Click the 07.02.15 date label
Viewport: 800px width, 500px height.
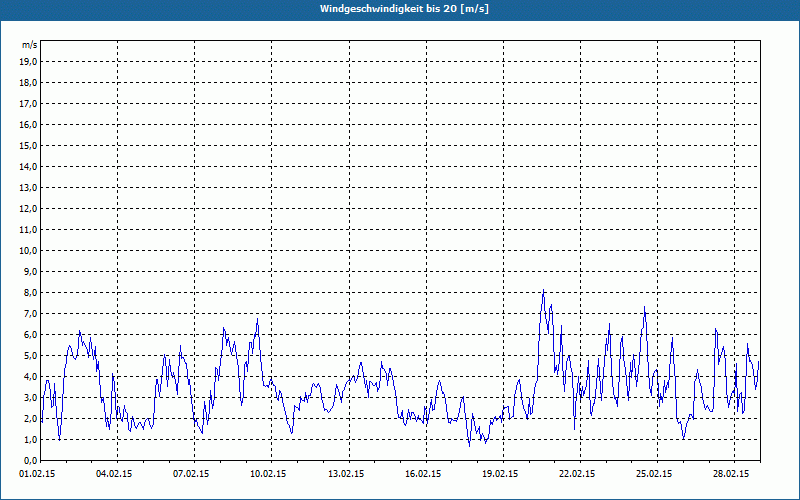(x=191, y=474)
